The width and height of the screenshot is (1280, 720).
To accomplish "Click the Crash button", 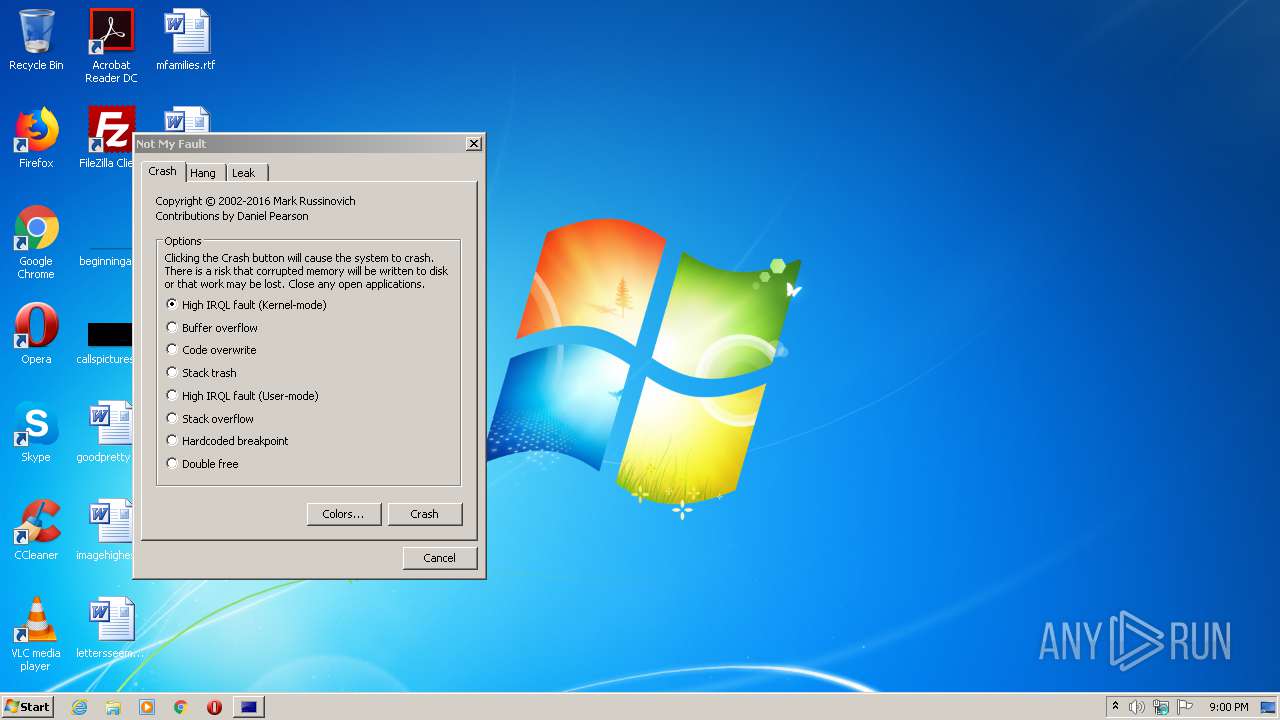I will pyautogui.click(x=424, y=514).
